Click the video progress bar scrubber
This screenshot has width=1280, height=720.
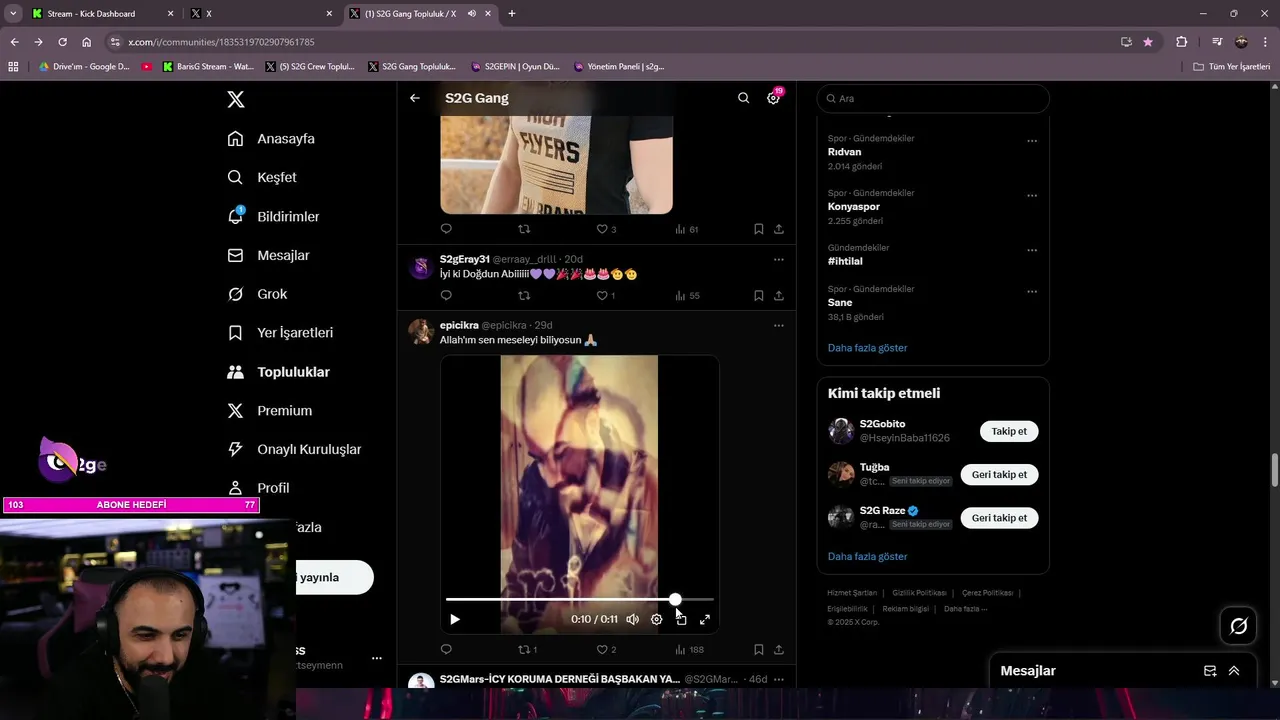[676, 599]
